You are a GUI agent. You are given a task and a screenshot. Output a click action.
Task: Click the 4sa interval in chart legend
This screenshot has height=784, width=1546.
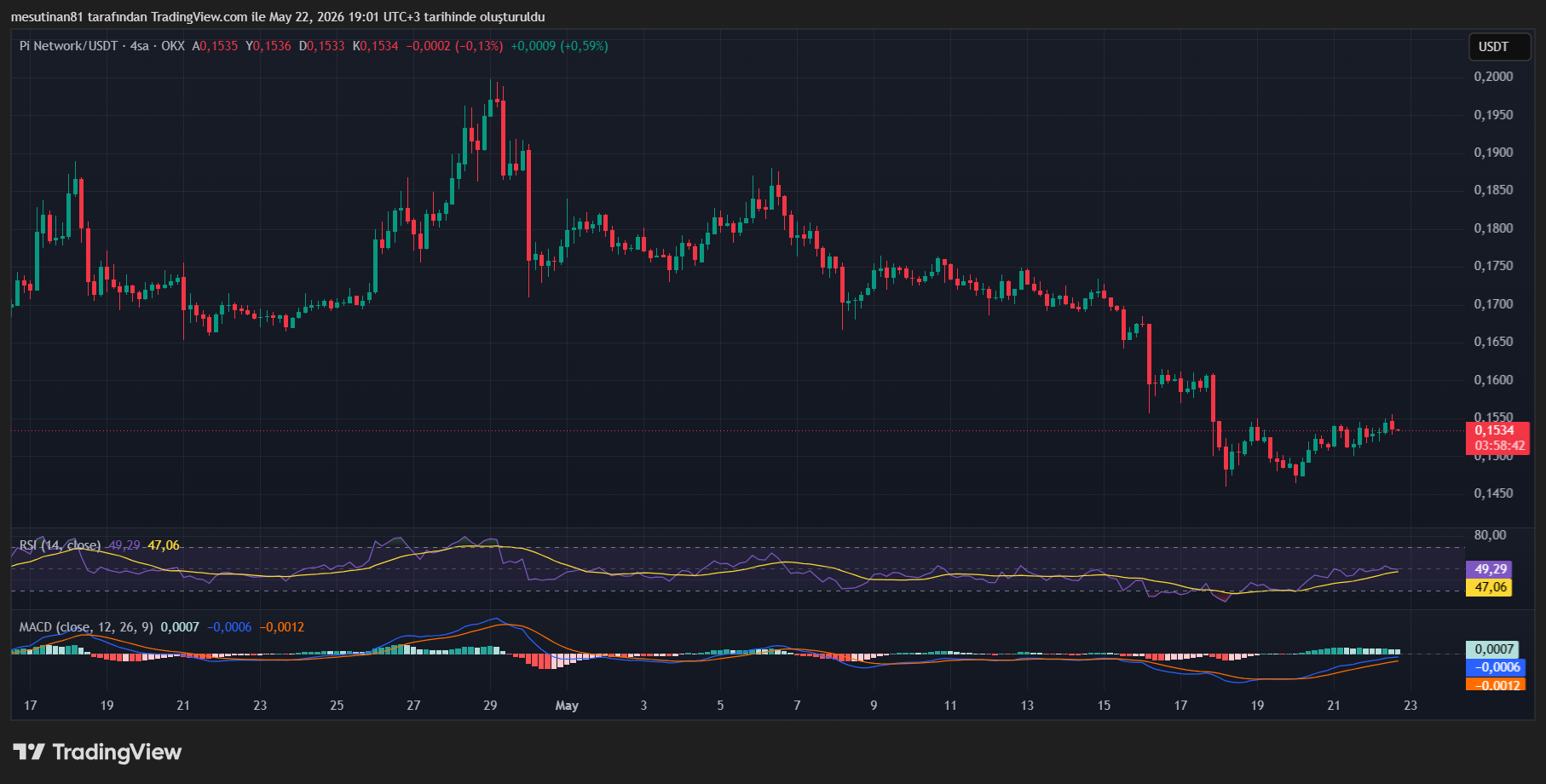pyautogui.click(x=139, y=46)
